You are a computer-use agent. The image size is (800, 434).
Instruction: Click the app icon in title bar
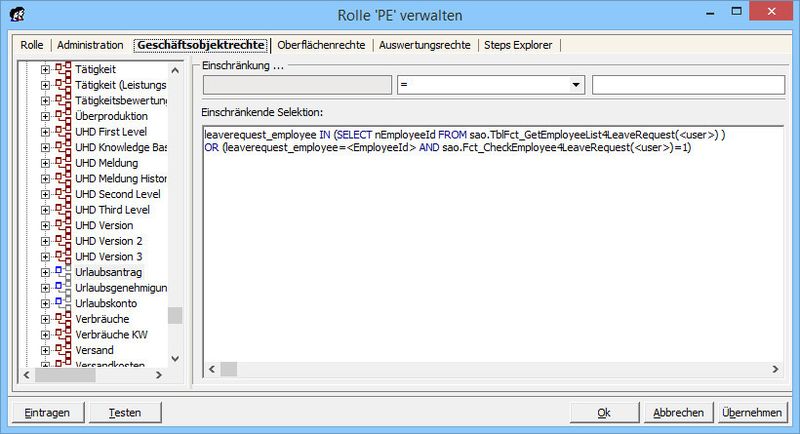click(x=17, y=14)
